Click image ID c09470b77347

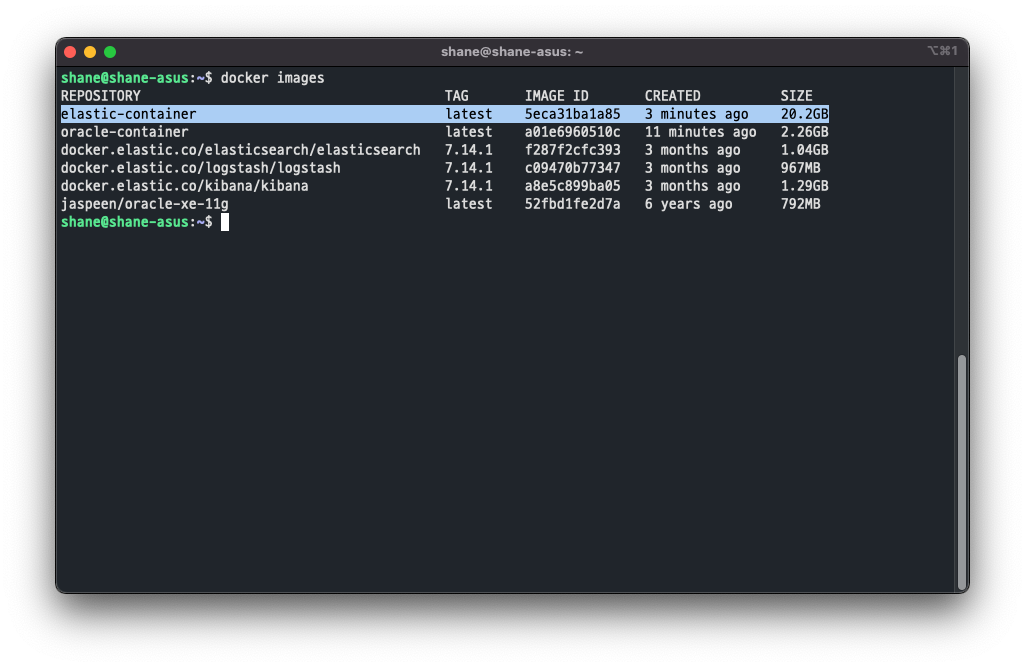pyautogui.click(x=573, y=168)
